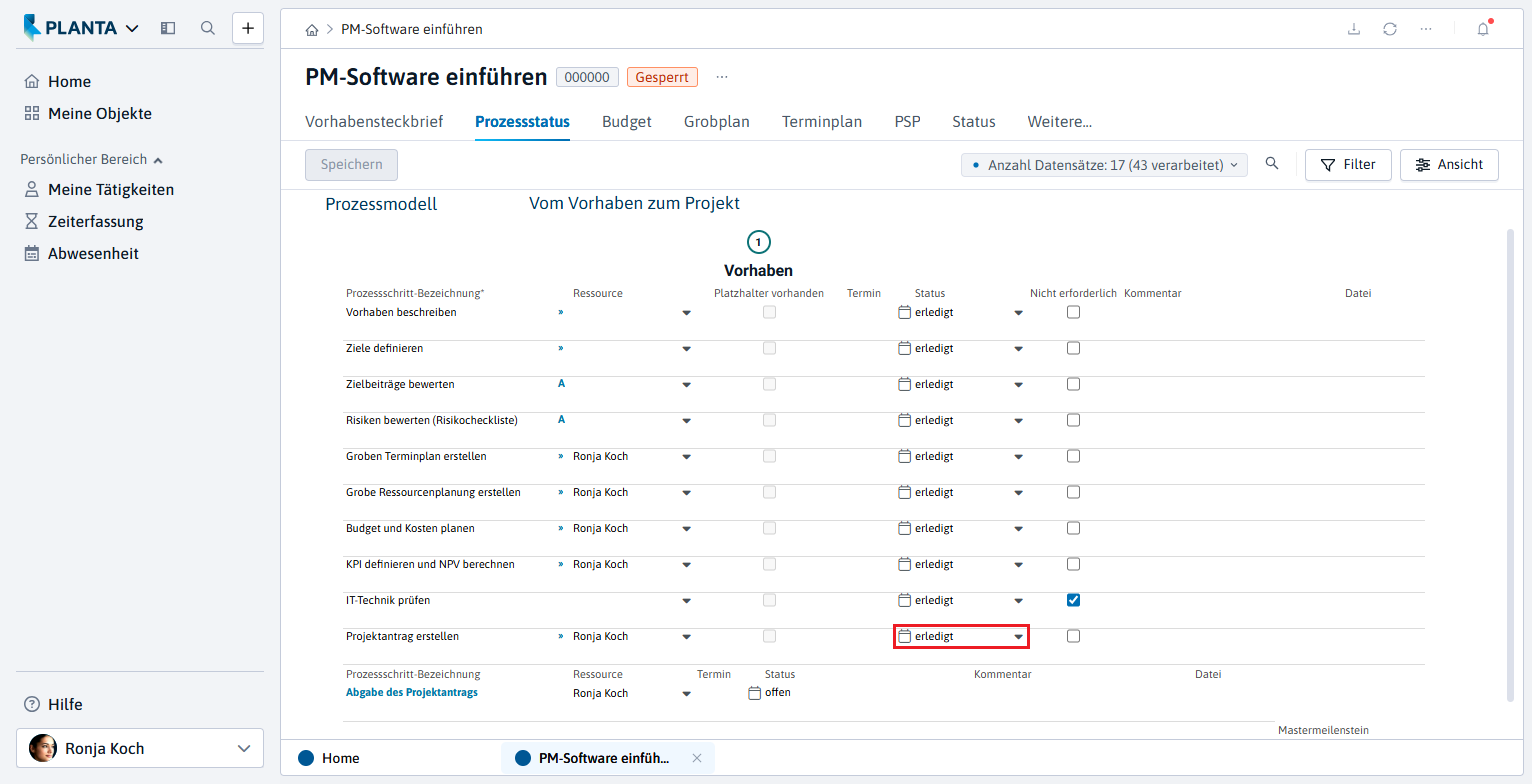Open the three-dot menu in top bar
The image size is (1532, 784).
pos(1426,29)
